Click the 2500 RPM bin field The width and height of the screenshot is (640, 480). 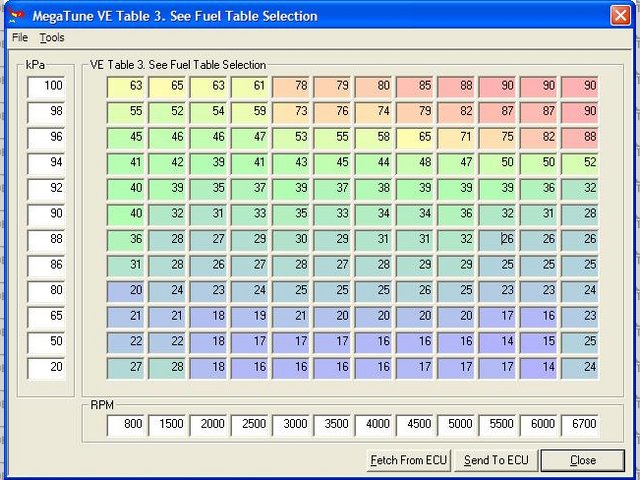click(249, 425)
